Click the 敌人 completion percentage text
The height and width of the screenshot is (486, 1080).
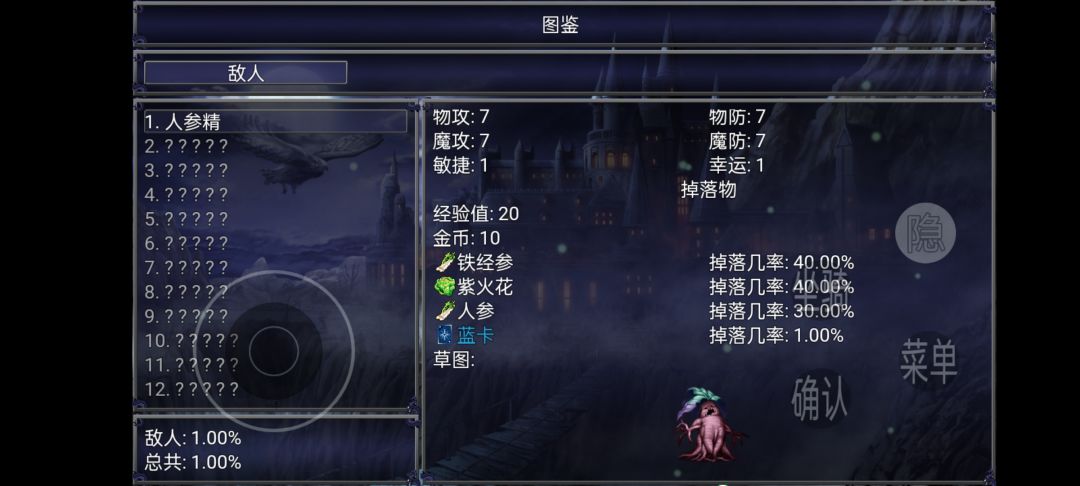click(x=193, y=438)
